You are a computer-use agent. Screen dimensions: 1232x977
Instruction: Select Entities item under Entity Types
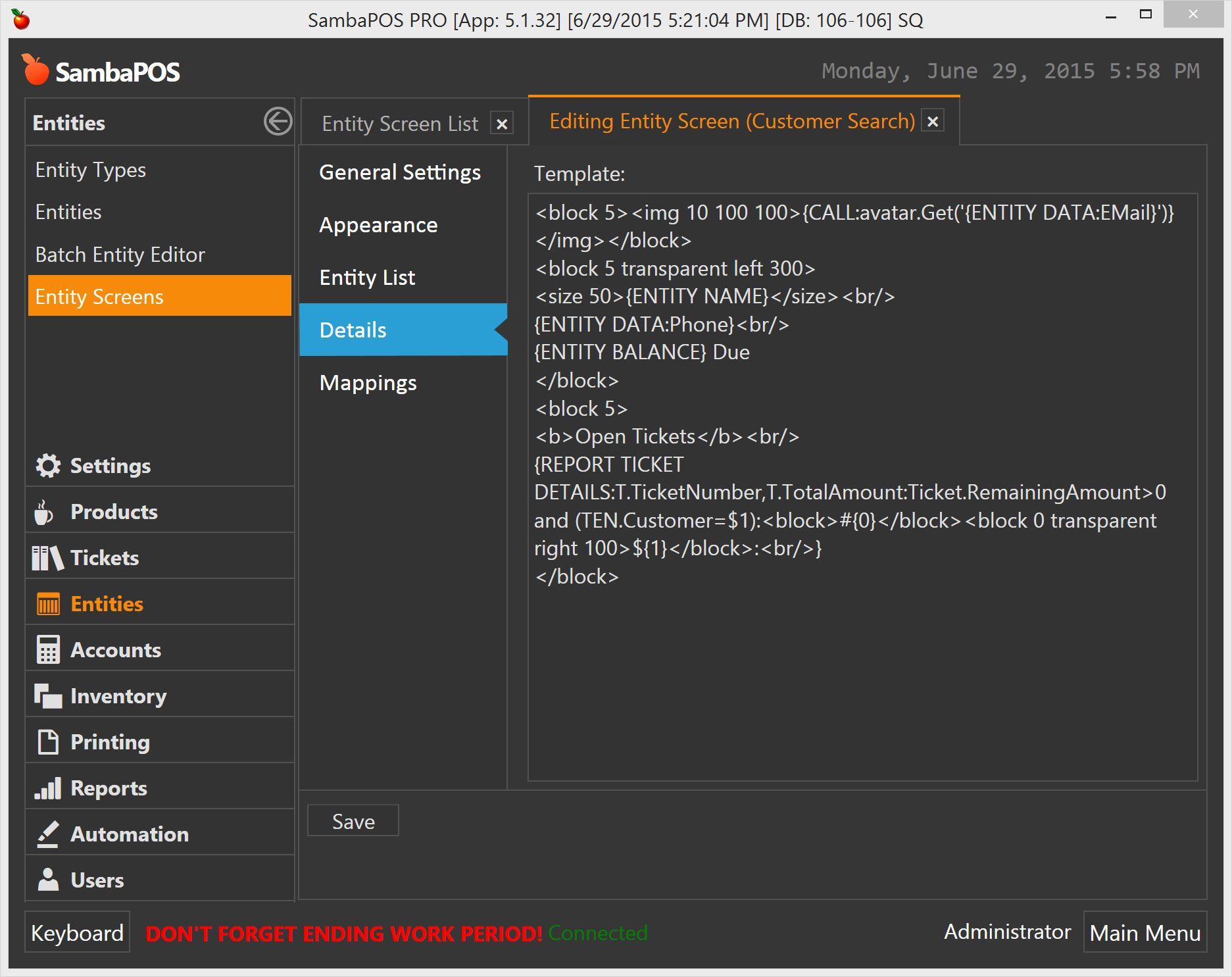(159, 212)
